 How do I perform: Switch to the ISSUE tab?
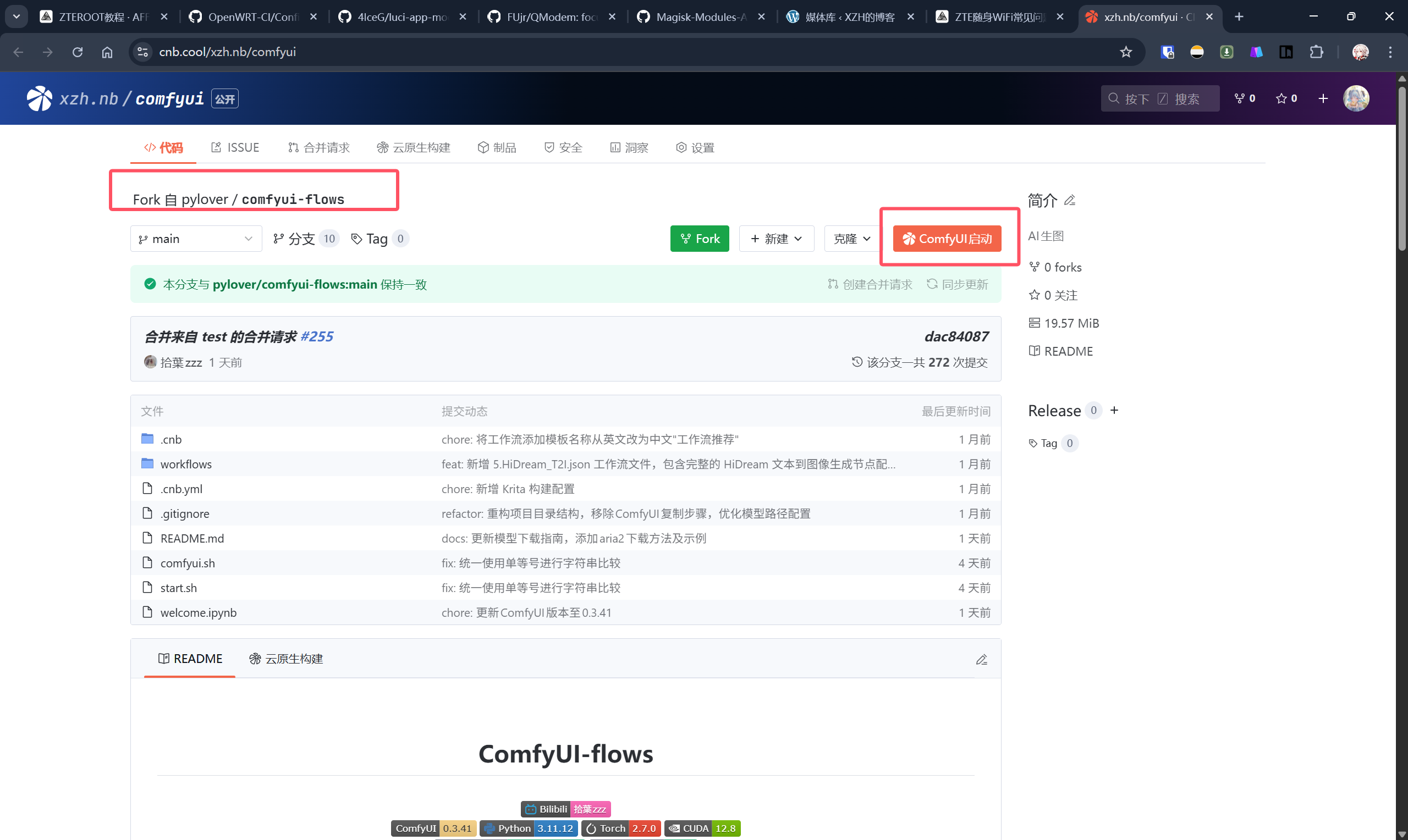(235, 148)
